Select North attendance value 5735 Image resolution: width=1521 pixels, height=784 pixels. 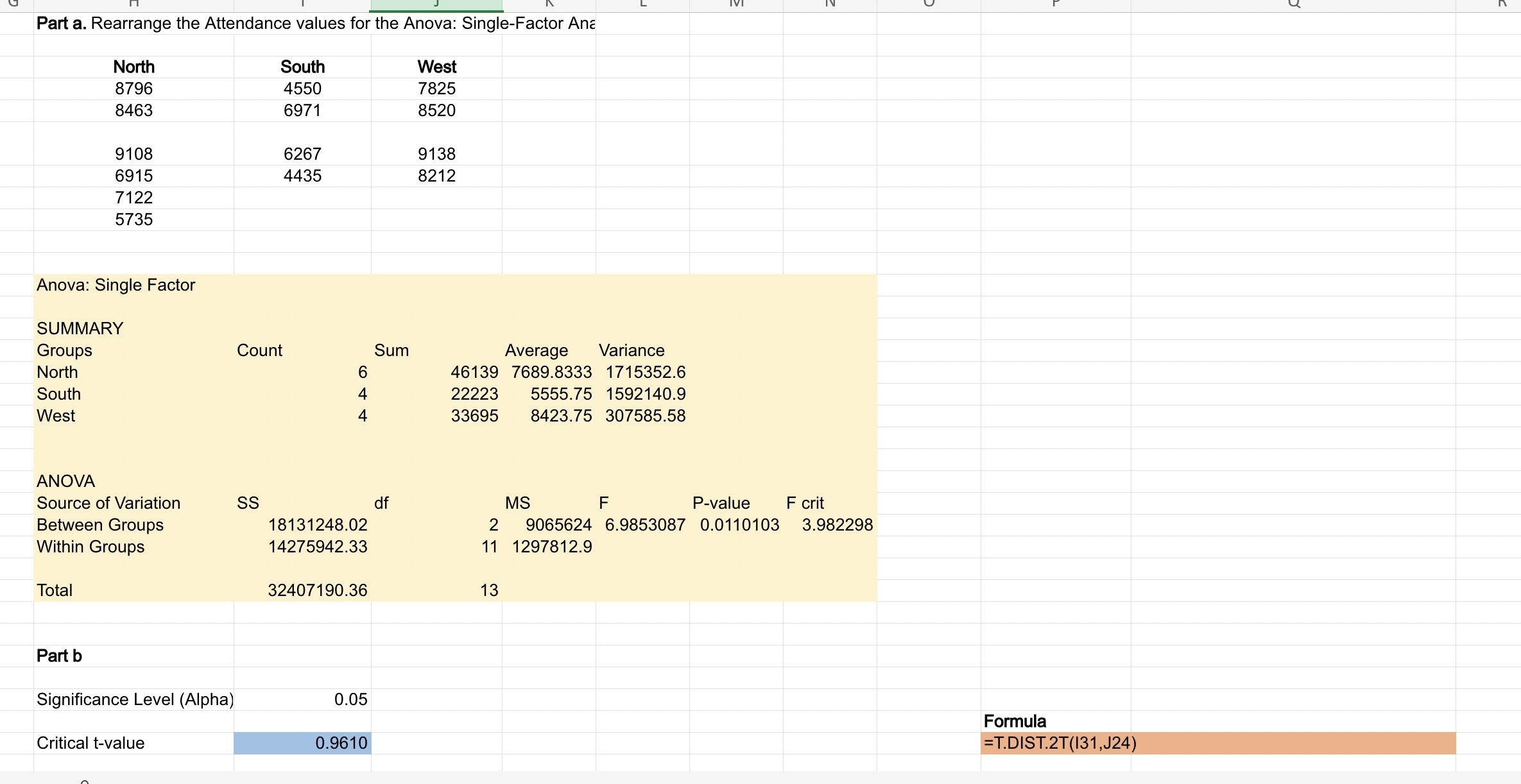coord(133,219)
